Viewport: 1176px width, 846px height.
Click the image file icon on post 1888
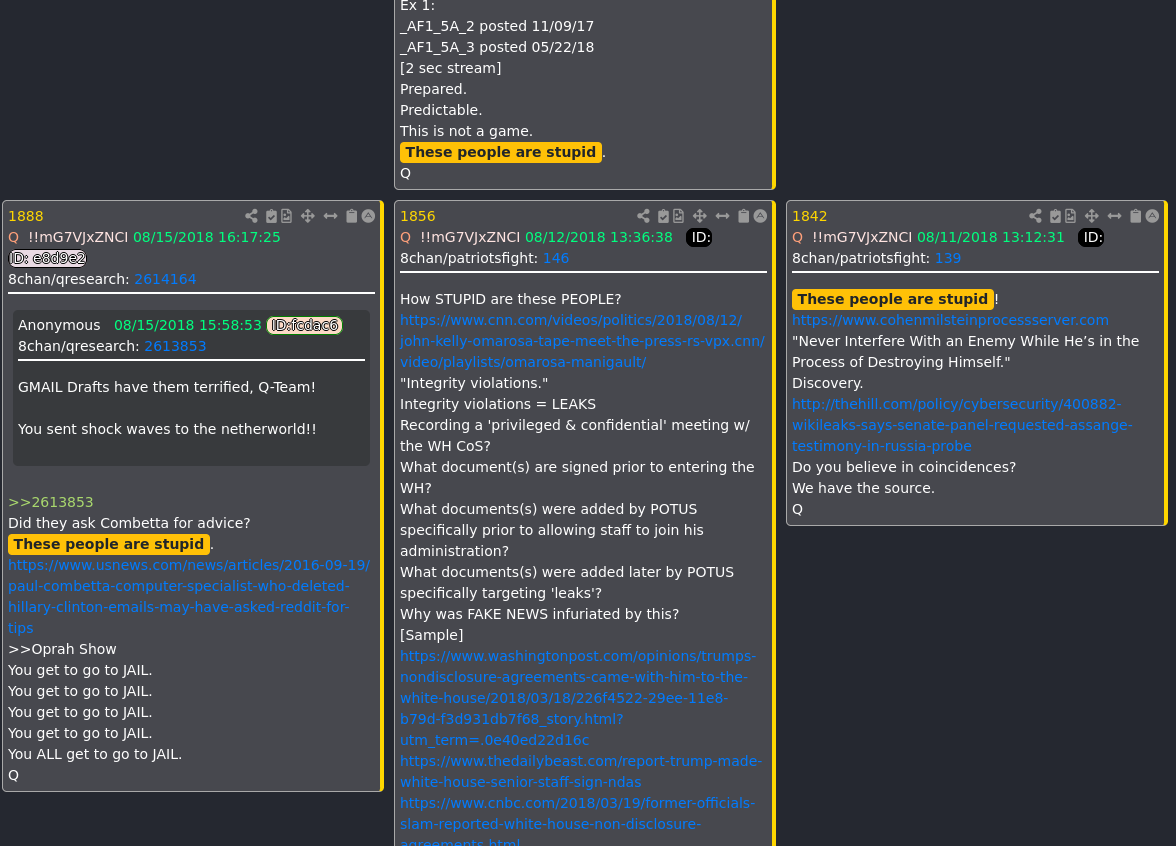[286, 216]
